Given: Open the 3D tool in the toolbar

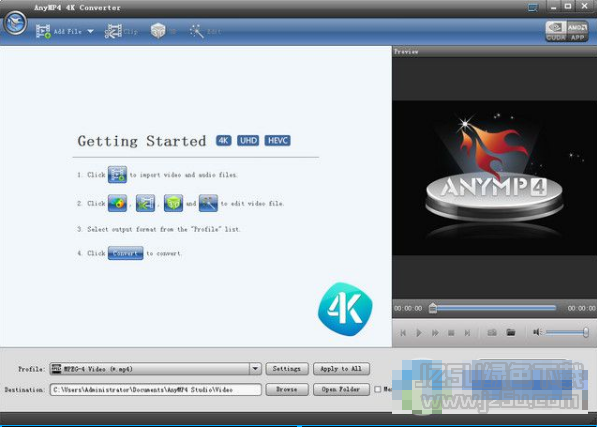Looking at the screenshot, I should coord(163,31).
